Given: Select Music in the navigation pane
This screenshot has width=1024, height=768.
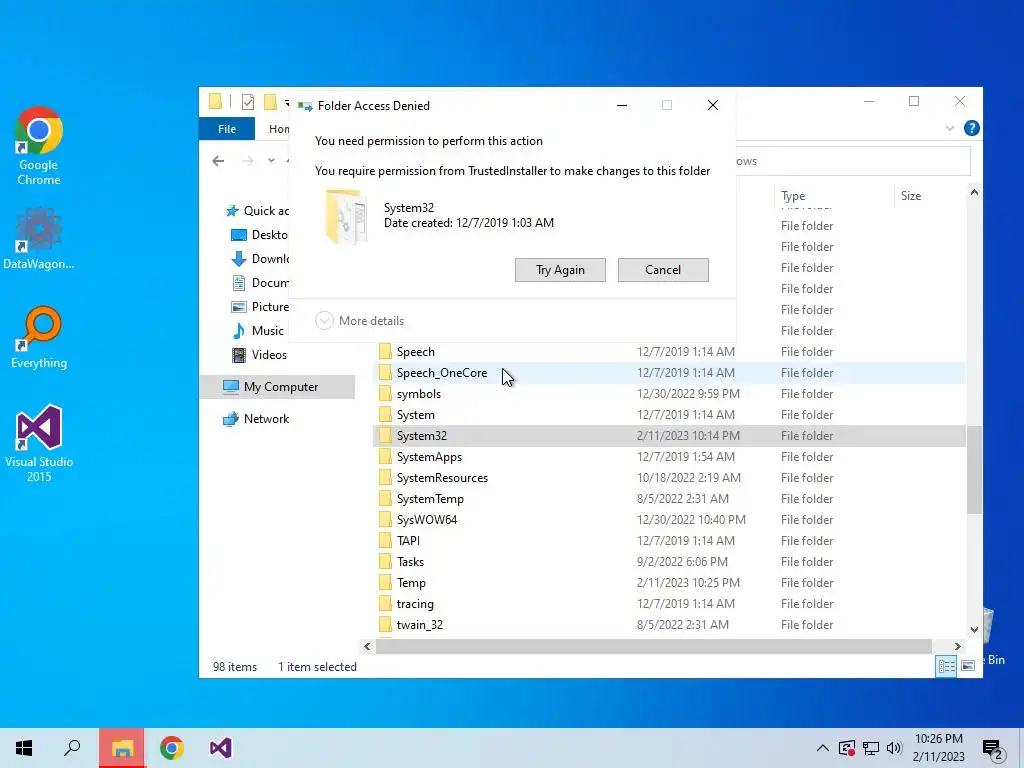Looking at the screenshot, I should [x=259, y=330].
